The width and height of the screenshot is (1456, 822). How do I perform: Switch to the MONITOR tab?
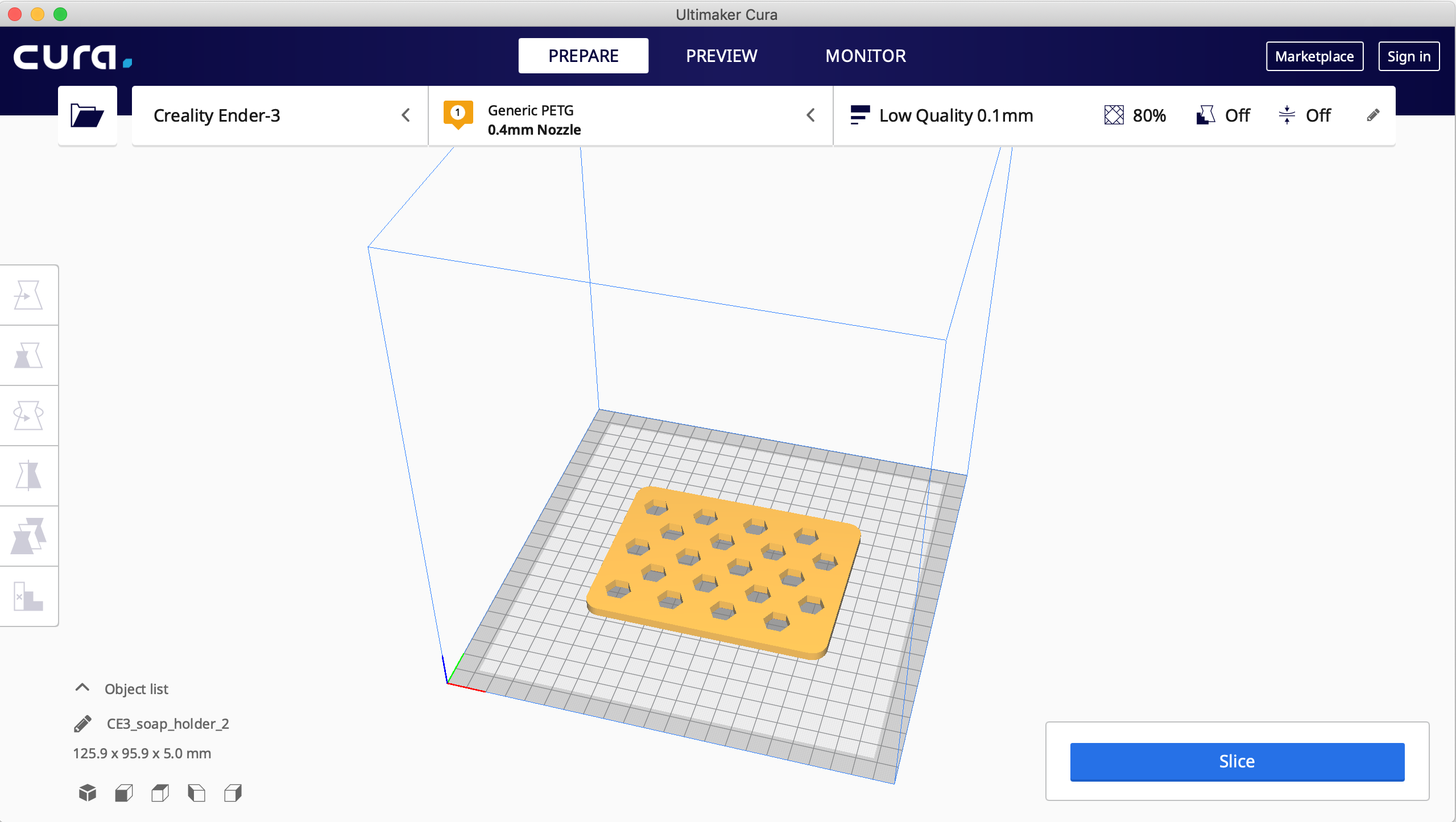866,56
